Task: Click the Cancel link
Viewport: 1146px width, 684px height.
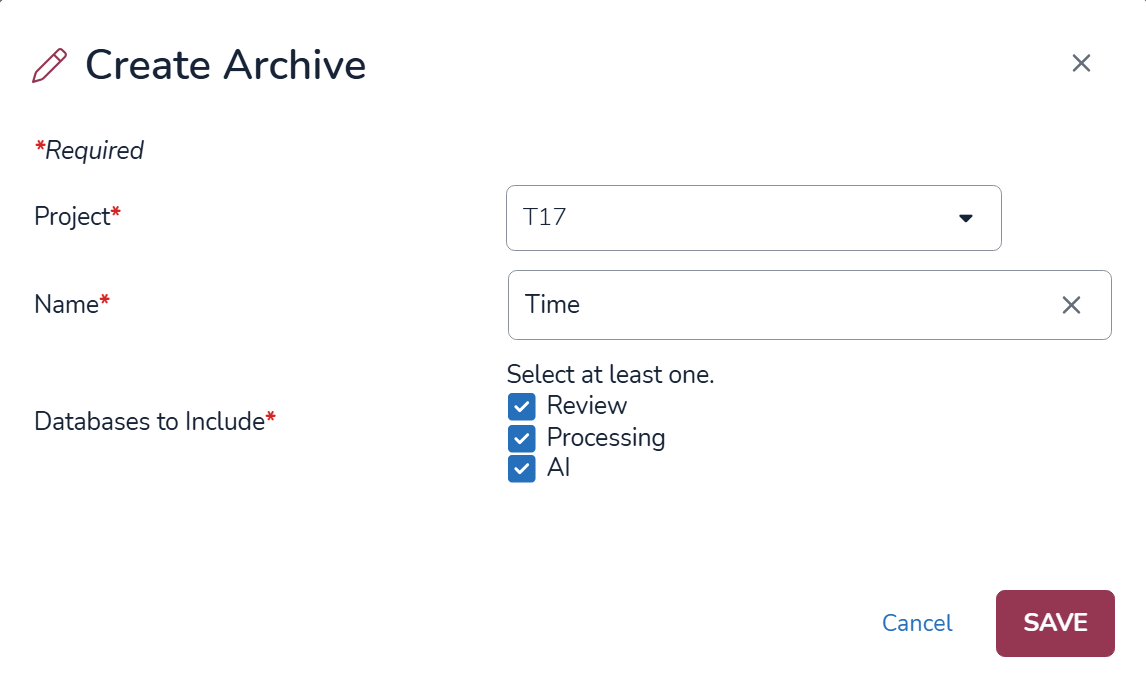Action: pos(917,623)
